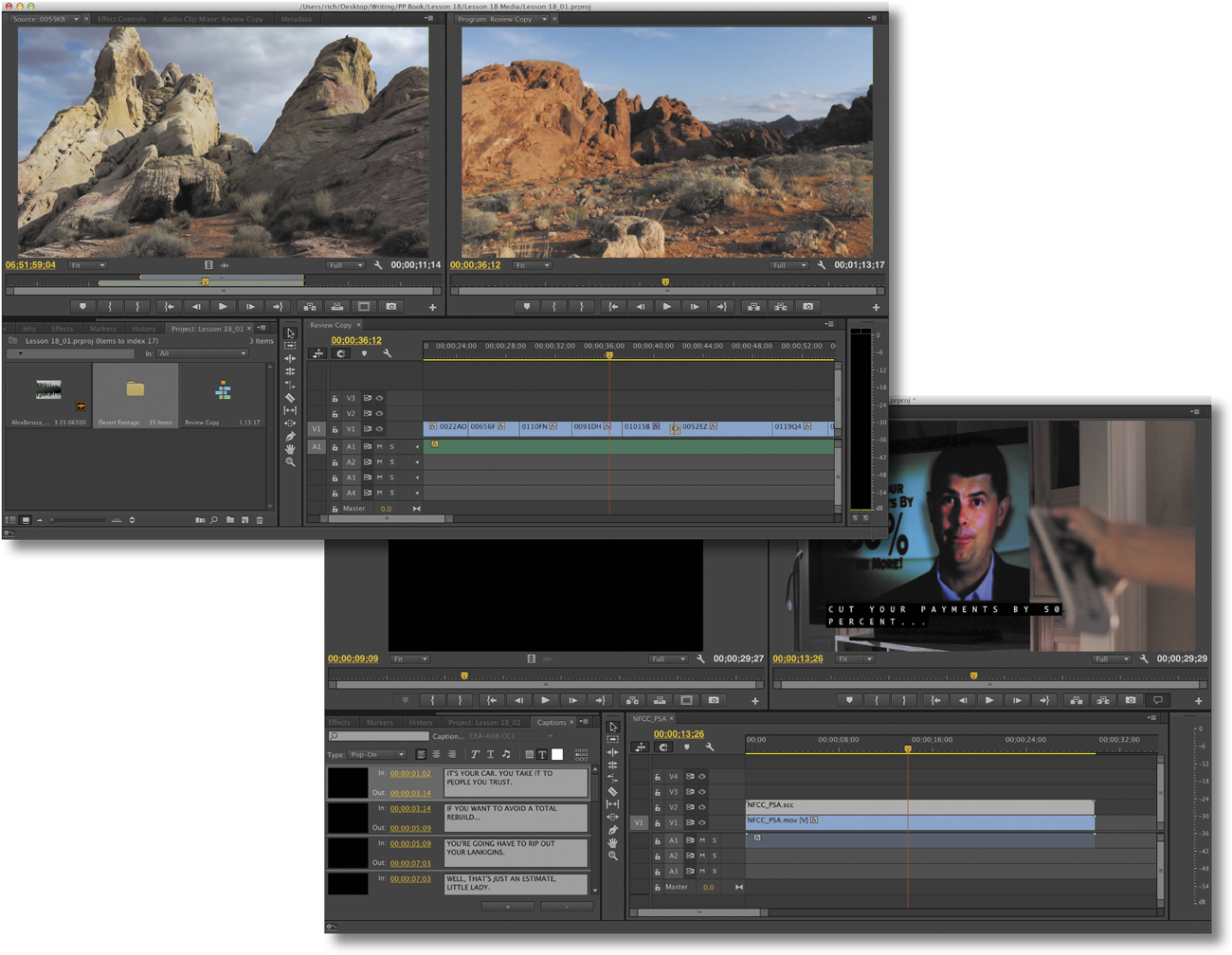The image size is (1232, 955).
Task: Click the white color swatch in Captions panel
Action: [557, 754]
